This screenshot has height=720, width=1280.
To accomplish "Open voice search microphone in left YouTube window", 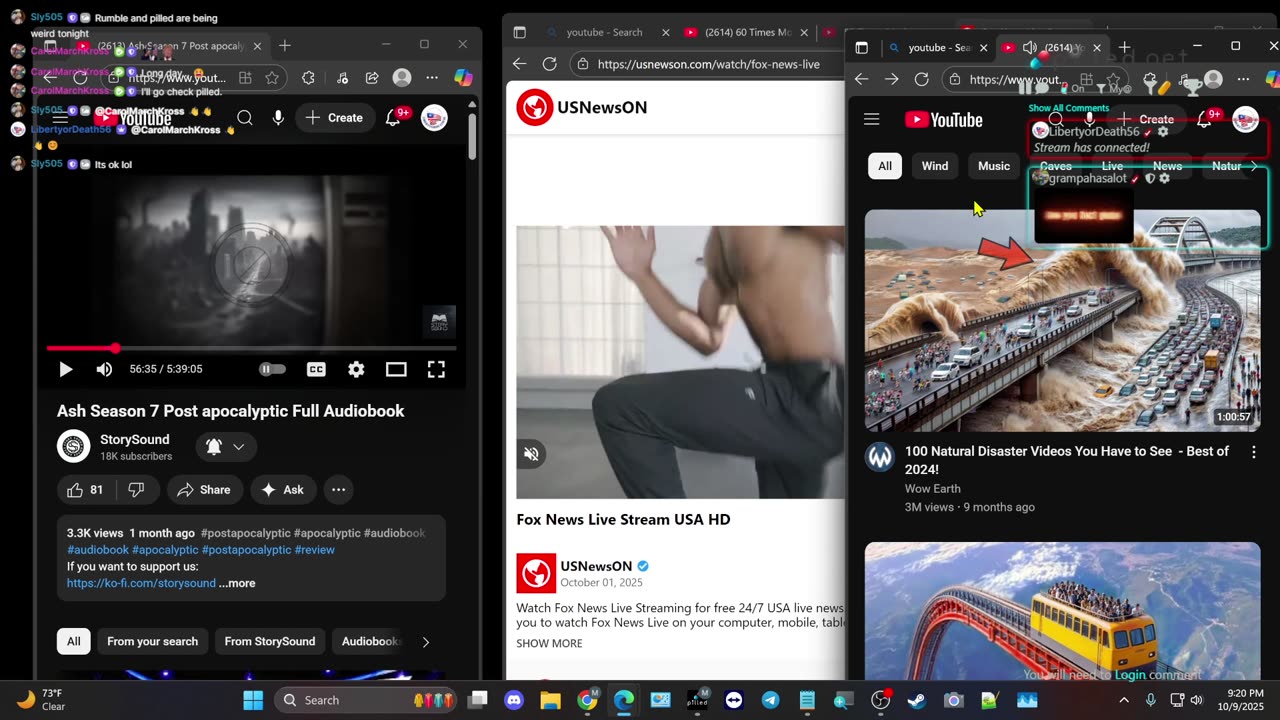I will click(278, 118).
